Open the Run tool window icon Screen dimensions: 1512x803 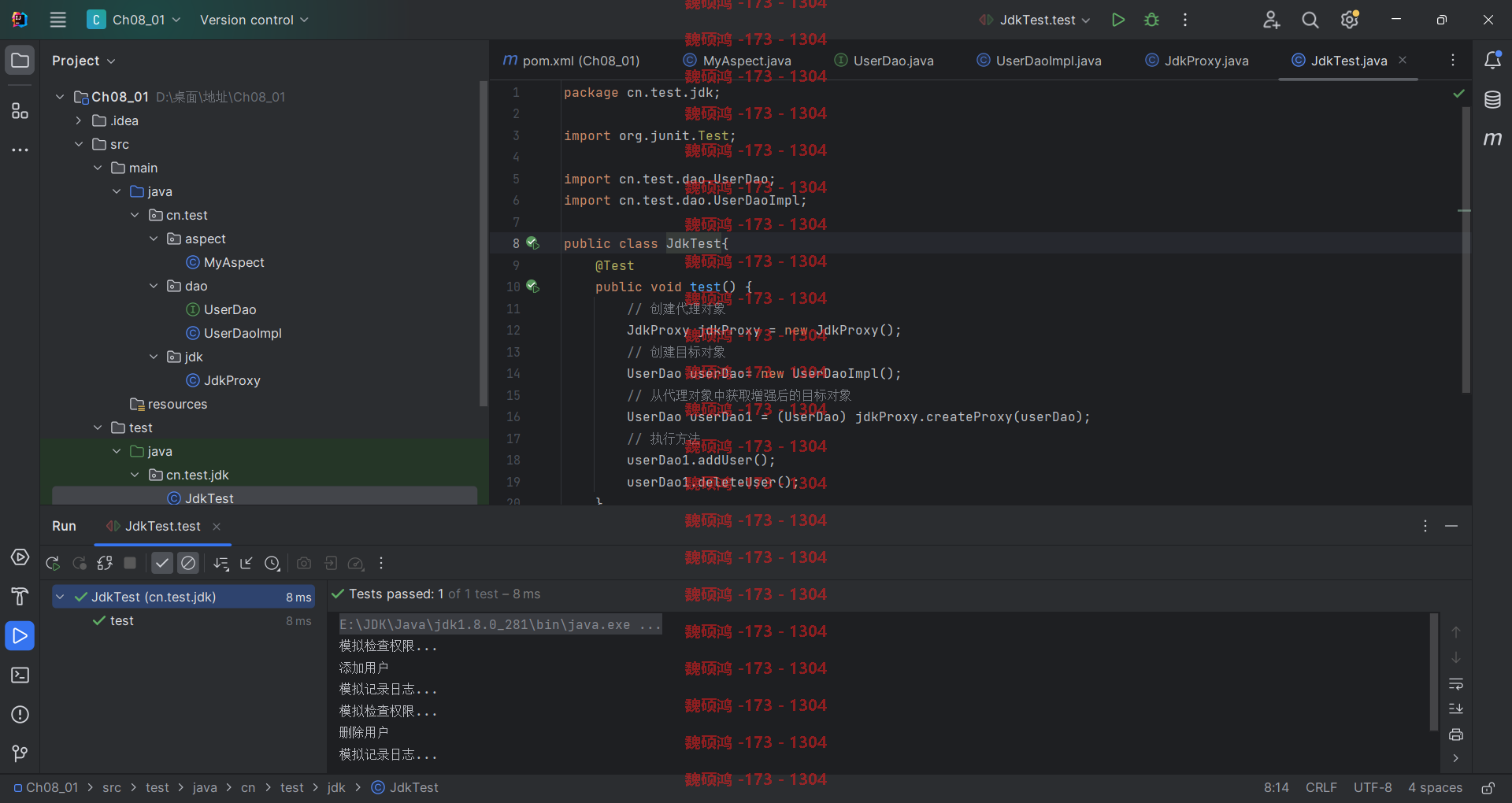pyautogui.click(x=20, y=636)
